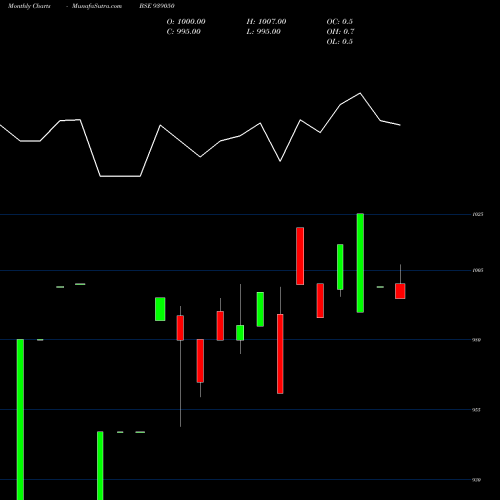The width and height of the screenshot is (500, 500).
Task: Select the last red candle on the chart
Action: [x=400, y=291]
